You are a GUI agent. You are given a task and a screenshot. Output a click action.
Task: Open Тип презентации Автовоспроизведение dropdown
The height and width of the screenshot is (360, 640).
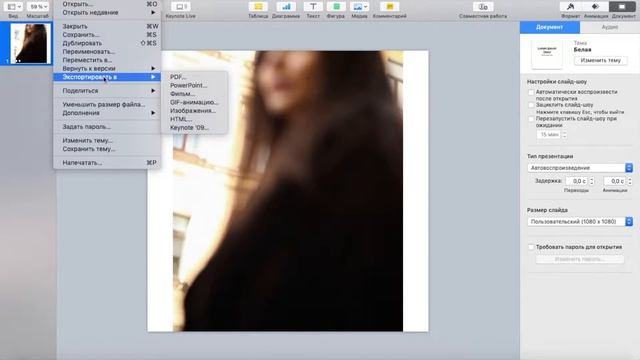tap(580, 168)
